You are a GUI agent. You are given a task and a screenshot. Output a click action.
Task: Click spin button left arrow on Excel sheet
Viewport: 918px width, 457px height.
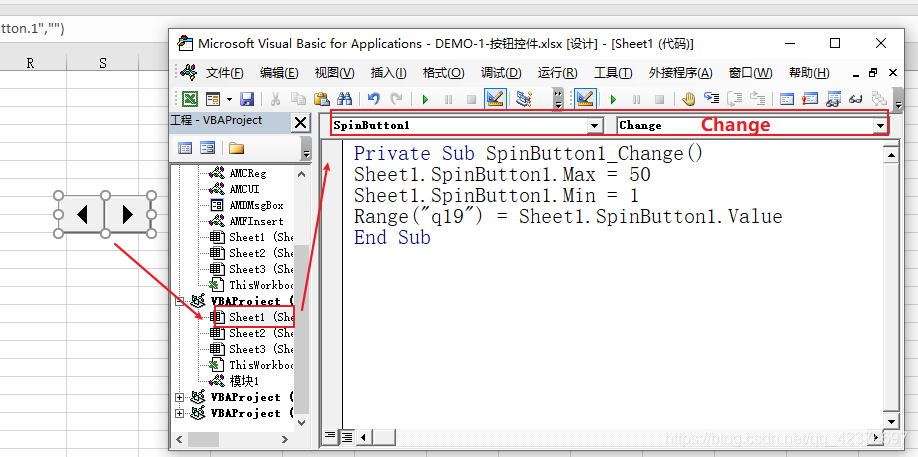tap(82, 215)
